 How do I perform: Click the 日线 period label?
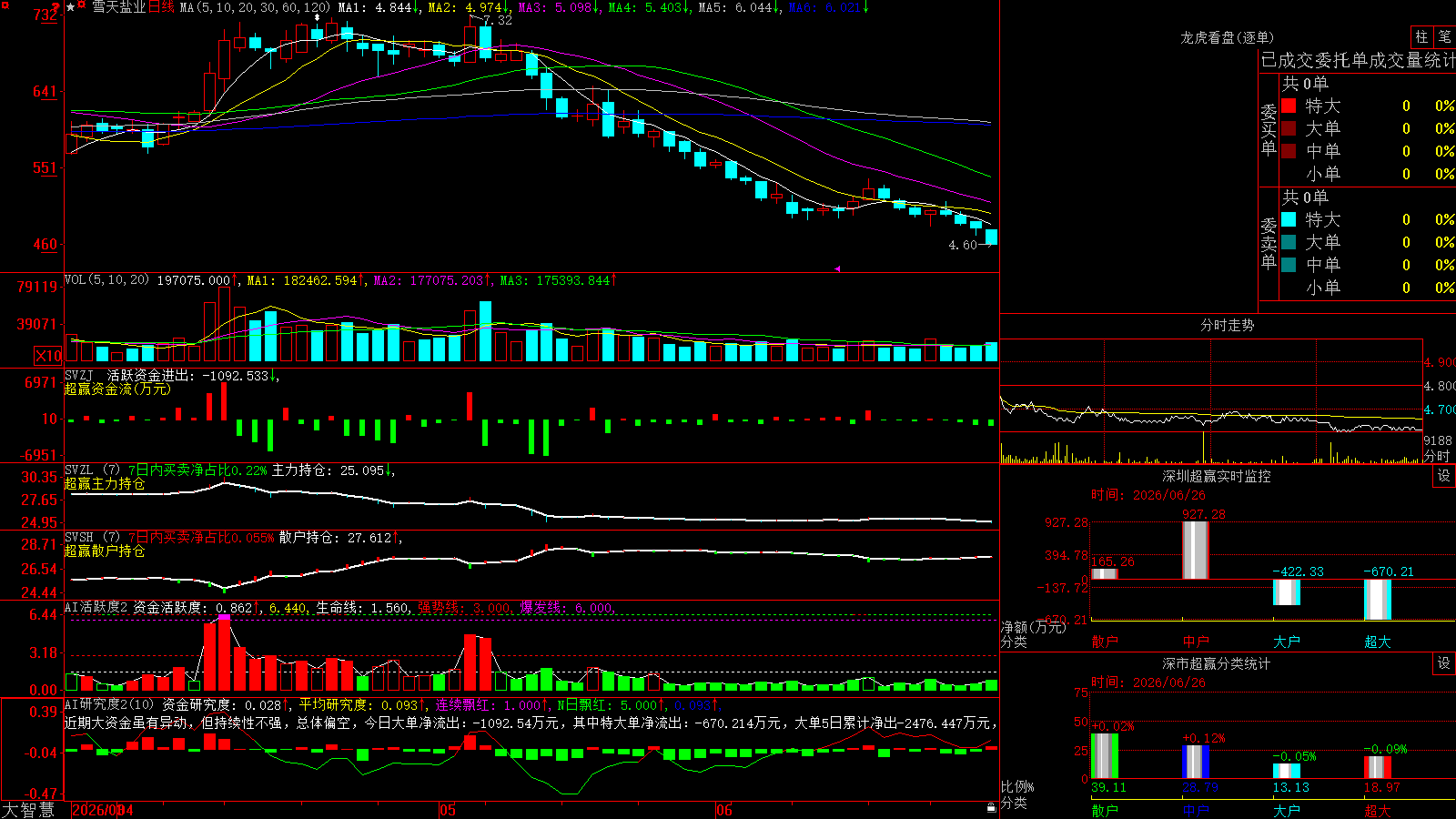click(x=161, y=7)
